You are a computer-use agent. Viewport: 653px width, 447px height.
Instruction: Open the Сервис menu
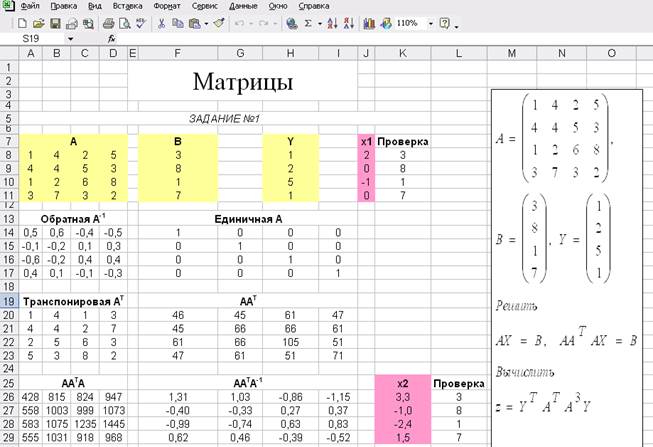204,6
